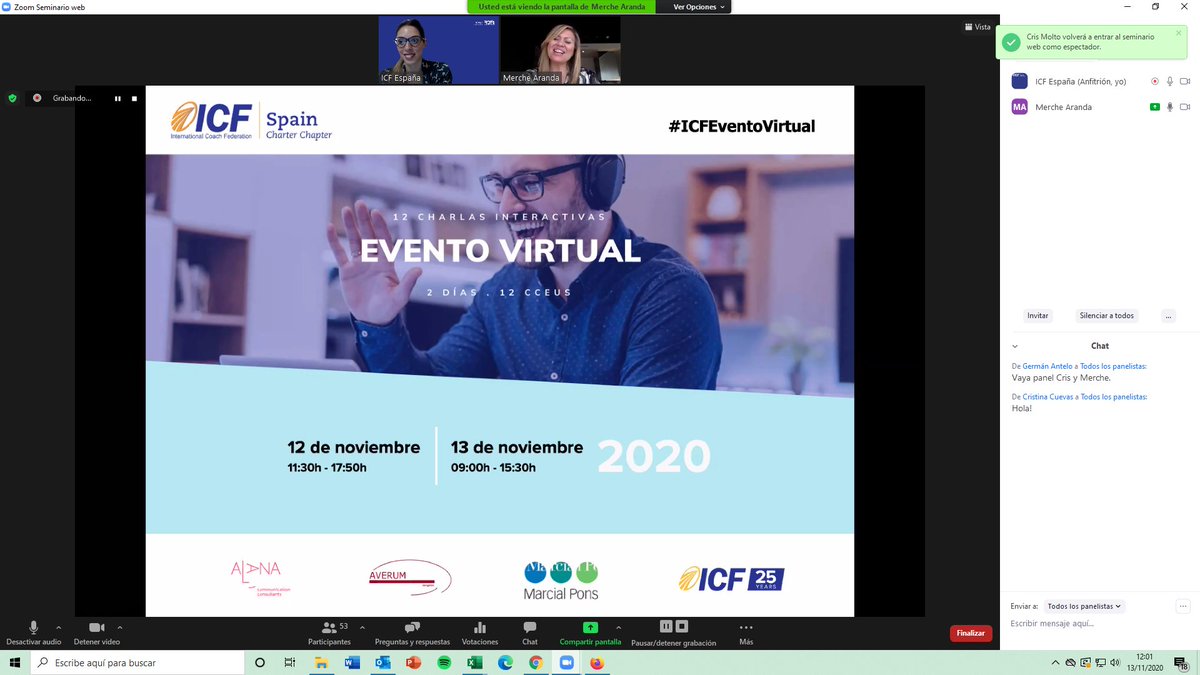Open the Votaciones polls
The height and width of the screenshot is (675, 1200).
coord(480,632)
